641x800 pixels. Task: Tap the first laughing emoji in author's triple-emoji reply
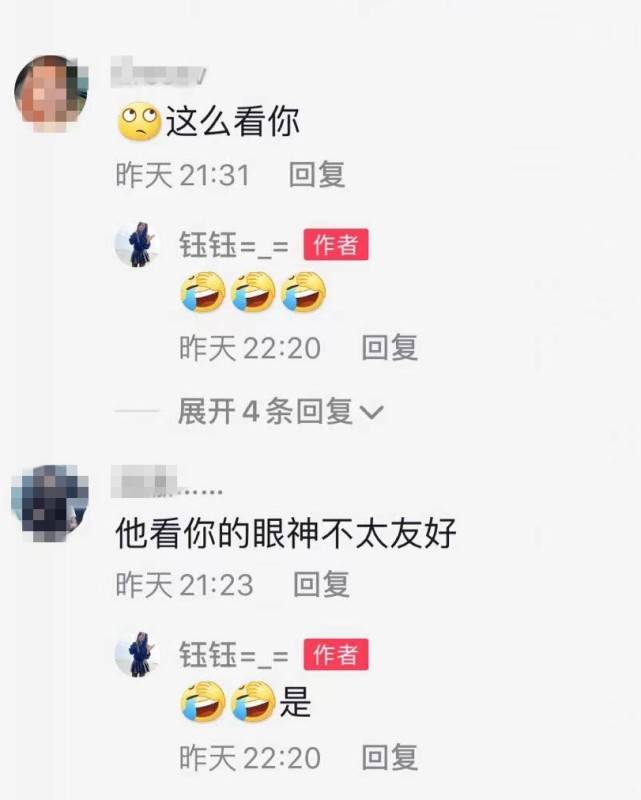(x=203, y=291)
